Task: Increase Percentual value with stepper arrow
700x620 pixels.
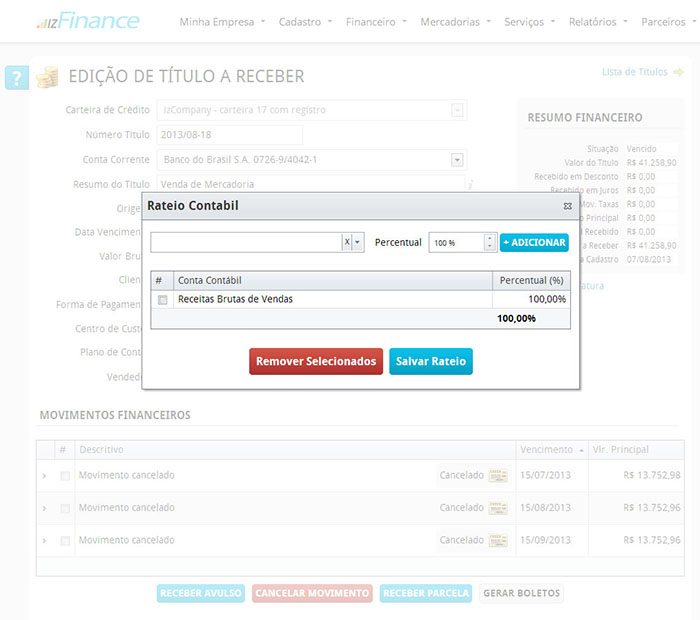Action: [489, 239]
